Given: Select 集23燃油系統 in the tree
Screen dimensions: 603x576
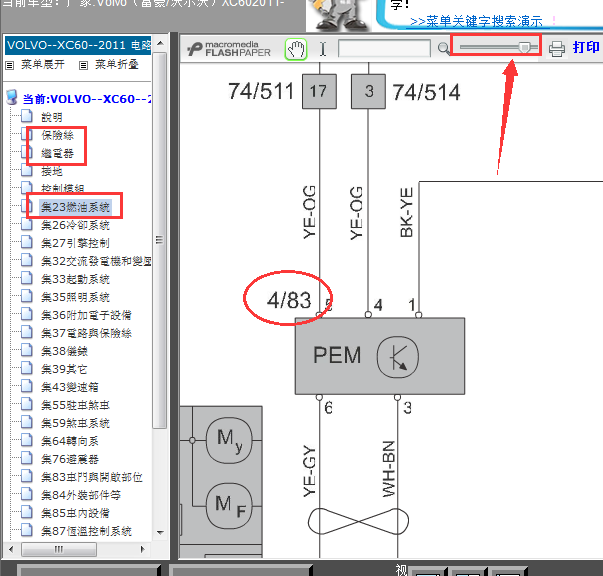Looking at the screenshot, I should (x=75, y=207).
